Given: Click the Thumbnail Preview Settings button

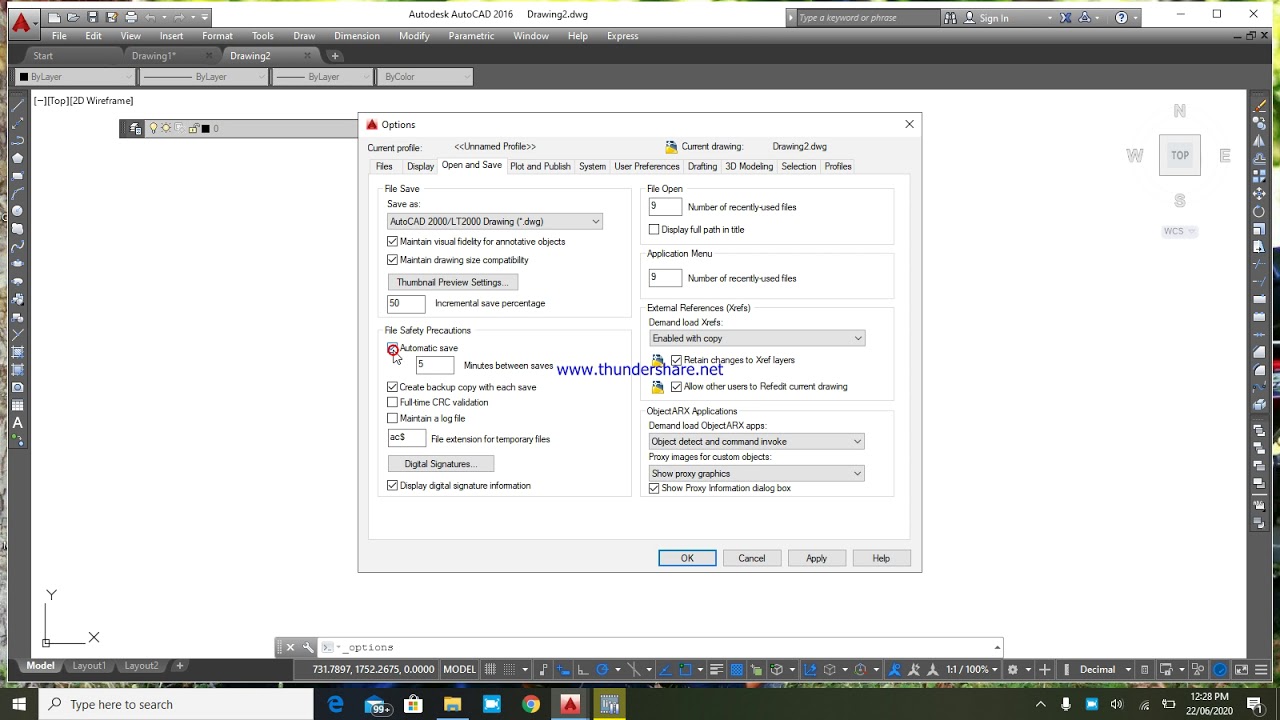Looking at the screenshot, I should pos(452,282).
